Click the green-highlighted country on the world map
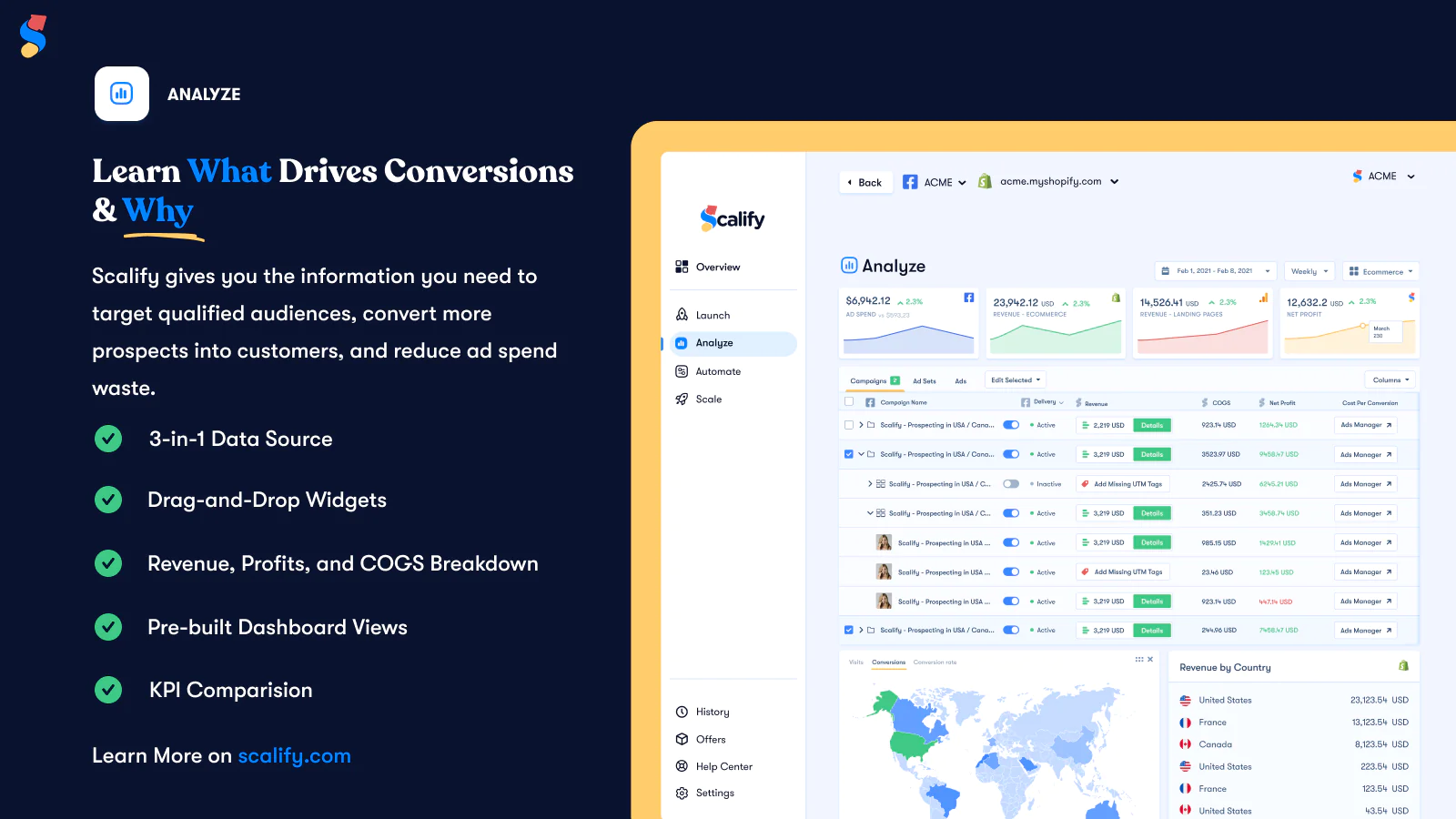The image size is (1456, 819). pyautogui.click(x=912, y=746)
